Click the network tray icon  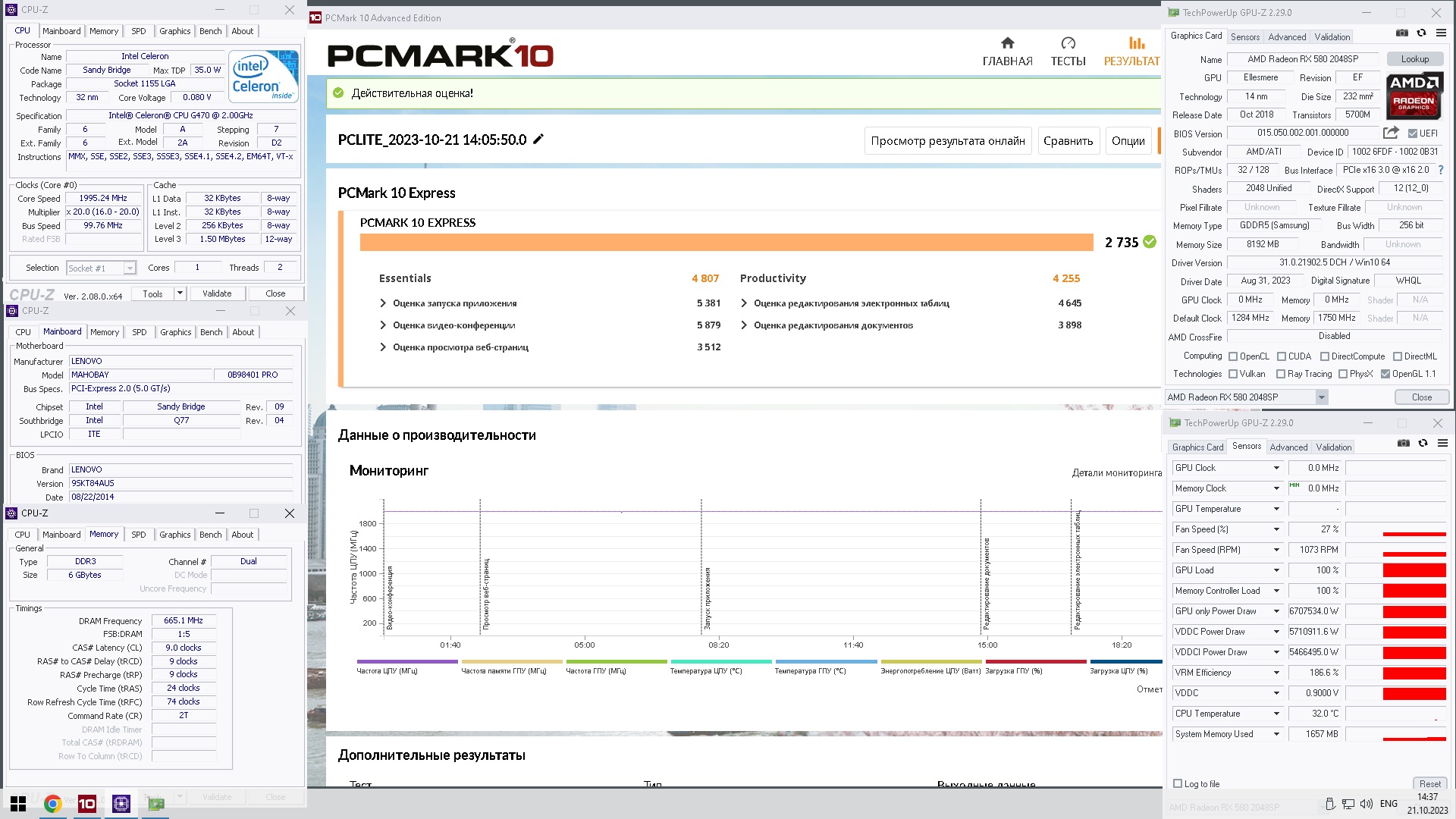[x=1348, y=804]
